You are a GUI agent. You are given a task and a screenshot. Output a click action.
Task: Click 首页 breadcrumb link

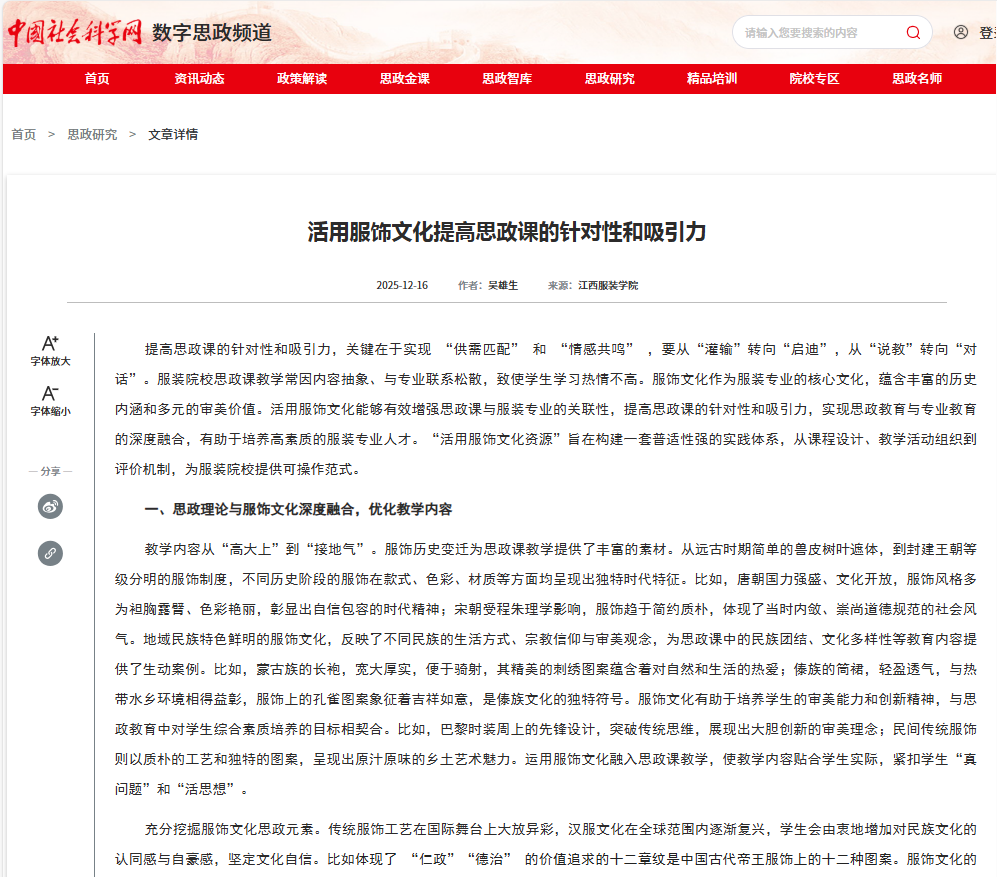tap(24, 134)
